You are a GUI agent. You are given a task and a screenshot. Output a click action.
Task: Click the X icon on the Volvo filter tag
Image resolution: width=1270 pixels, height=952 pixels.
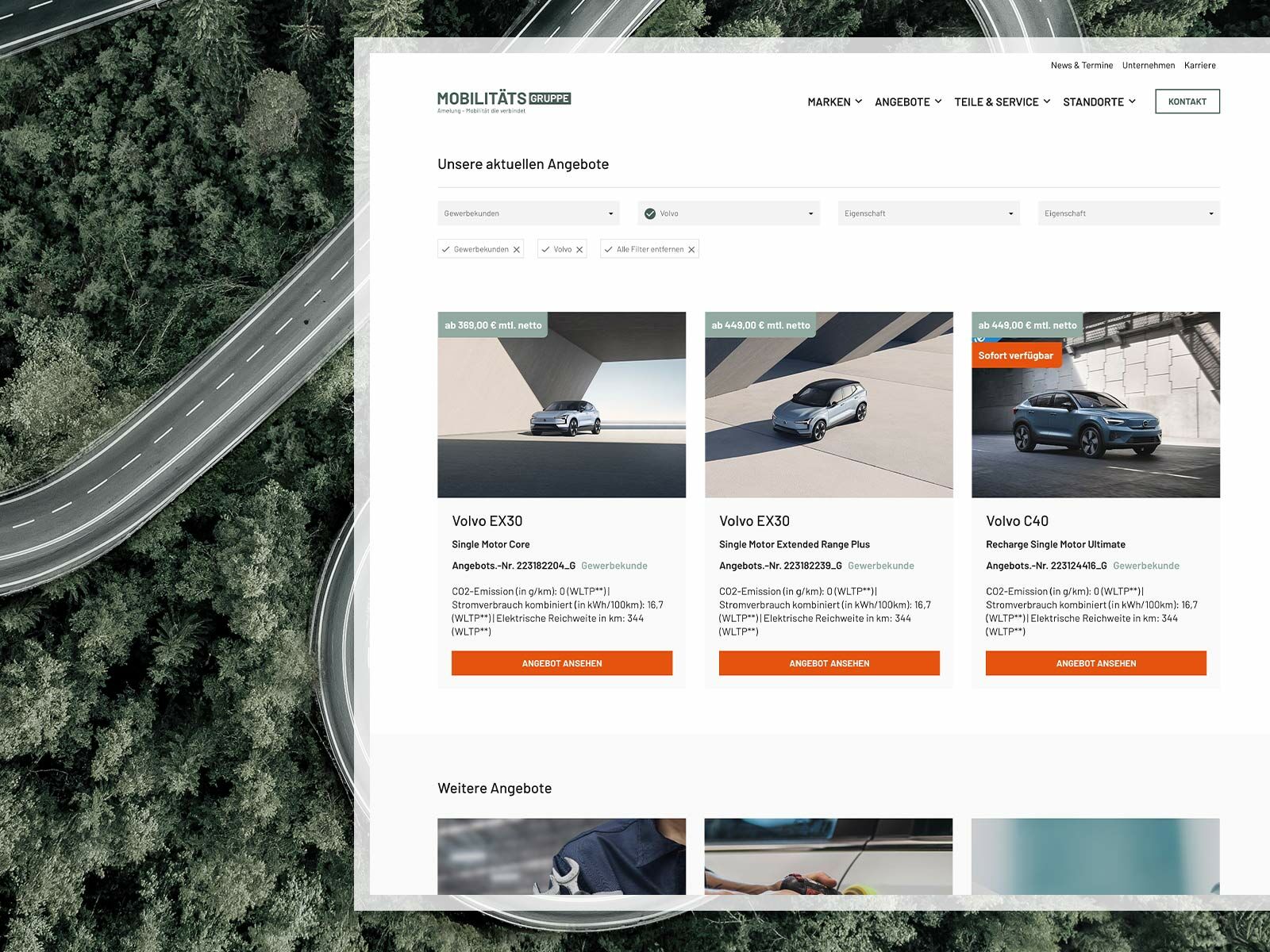click(579, 248)
